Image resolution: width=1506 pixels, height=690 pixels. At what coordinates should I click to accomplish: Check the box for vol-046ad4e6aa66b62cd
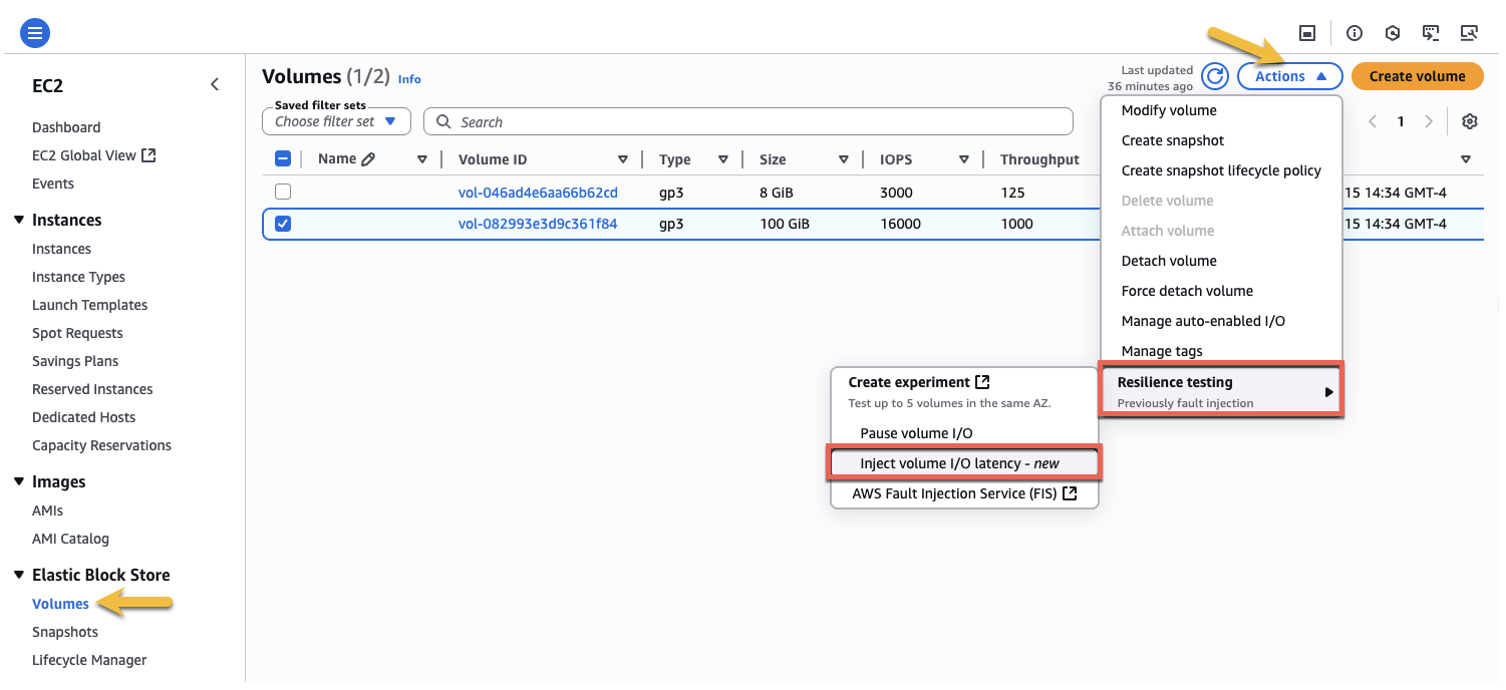pyautogui.click(x=283, y=191)
